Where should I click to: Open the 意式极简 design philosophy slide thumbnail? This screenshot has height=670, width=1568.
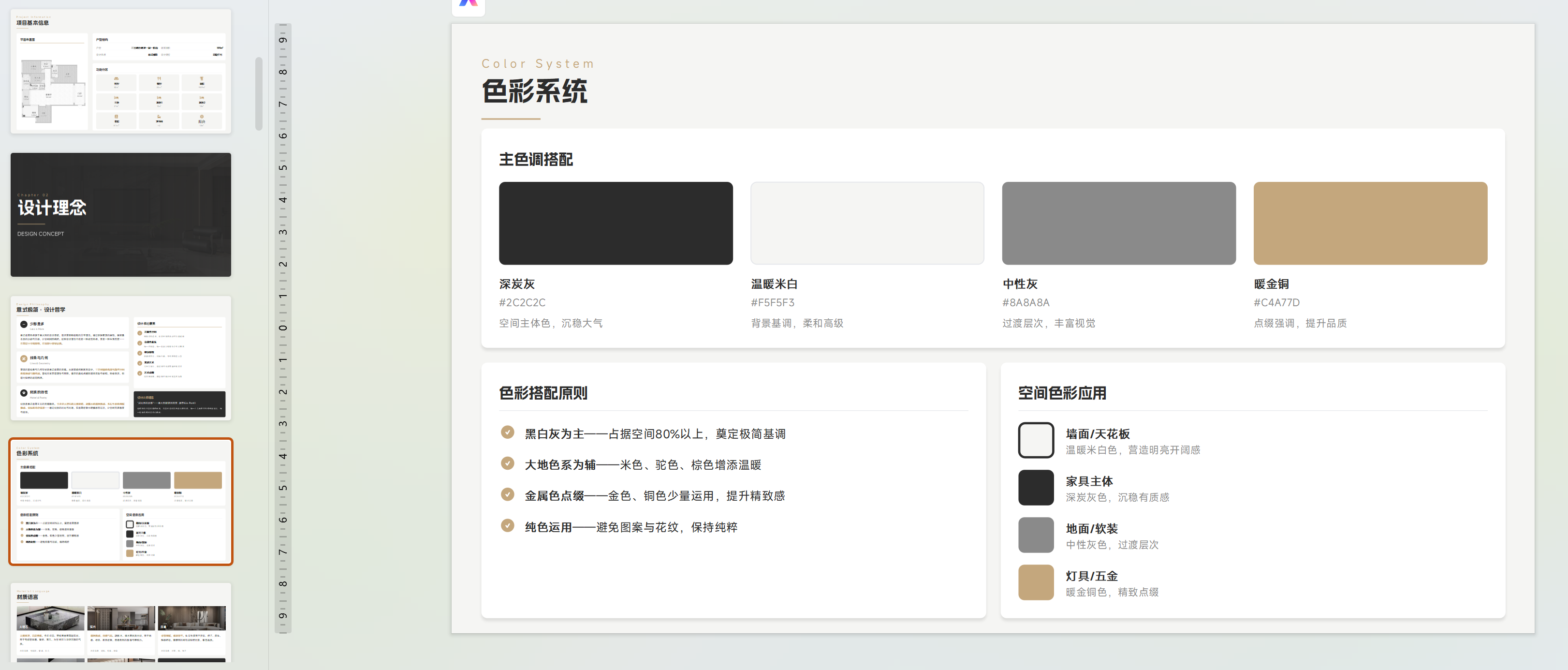[120, 358]
